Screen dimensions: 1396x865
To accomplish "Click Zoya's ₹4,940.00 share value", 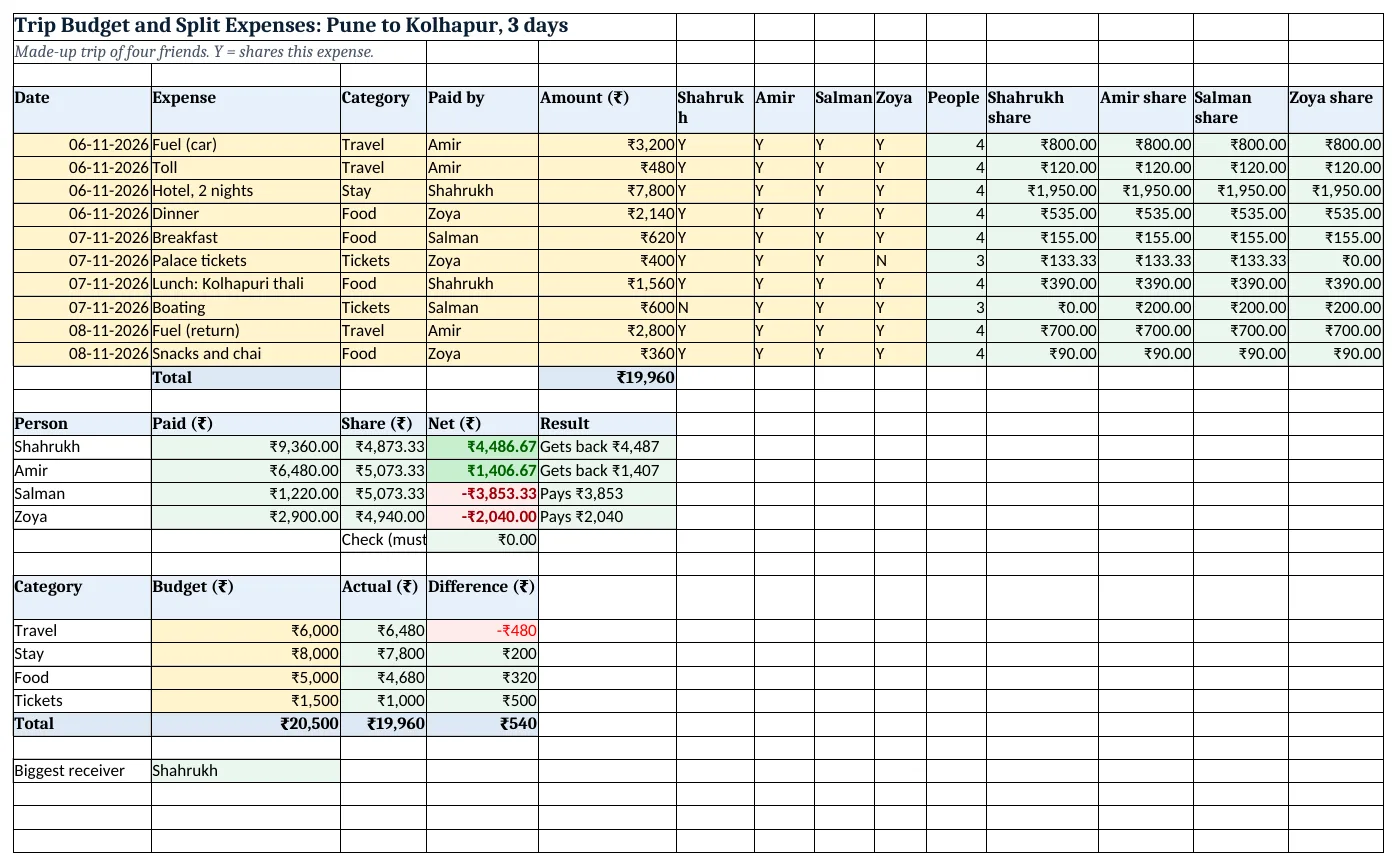I will pyautogui.click(x=383, y=516).
